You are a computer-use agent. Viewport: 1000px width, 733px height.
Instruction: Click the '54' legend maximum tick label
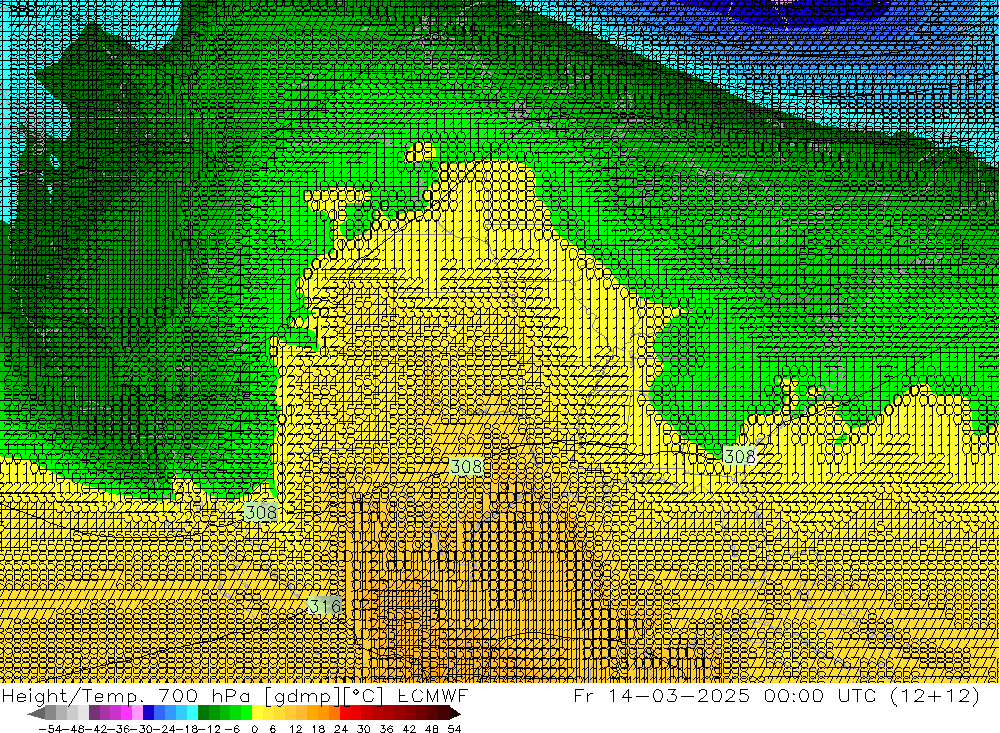(x=454, y=729)
